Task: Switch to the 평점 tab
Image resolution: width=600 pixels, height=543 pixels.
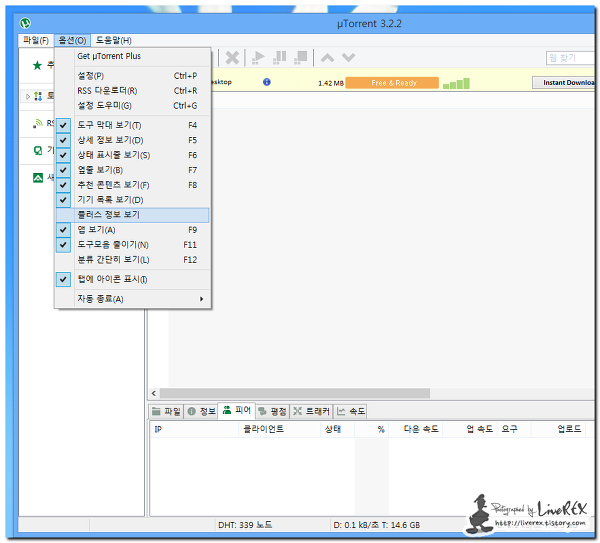Action: tap(272, 411)
